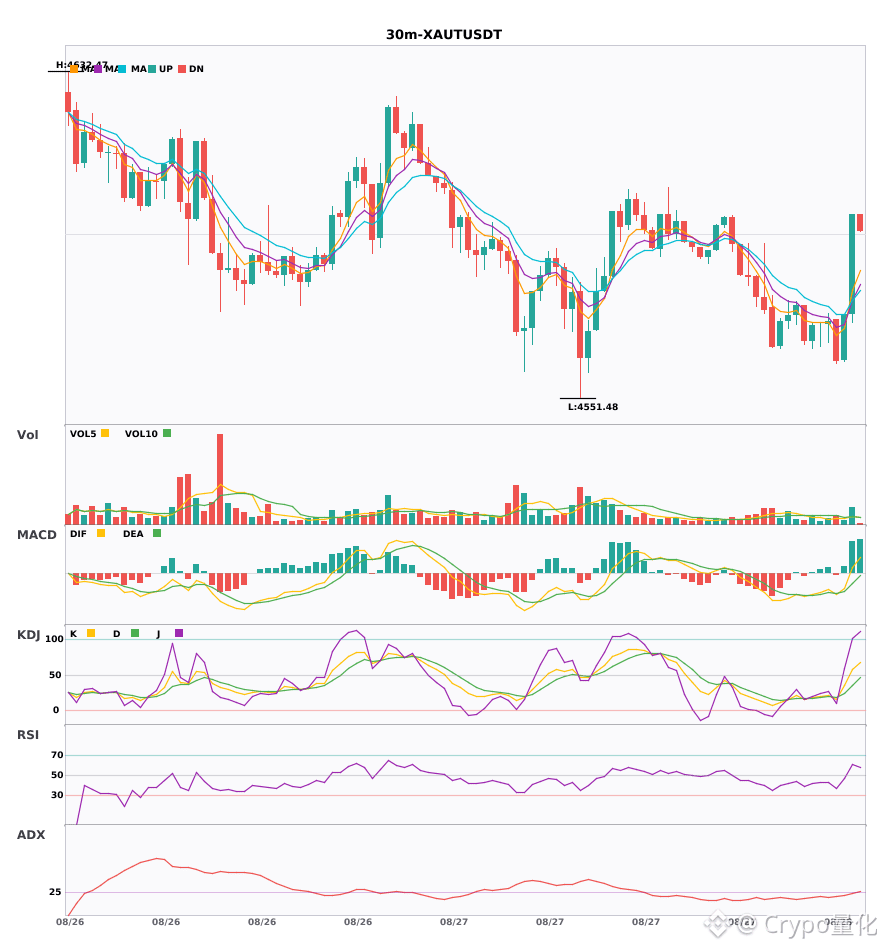
Task: Select the red DN legend swatch
Action: tap(182, 69)
